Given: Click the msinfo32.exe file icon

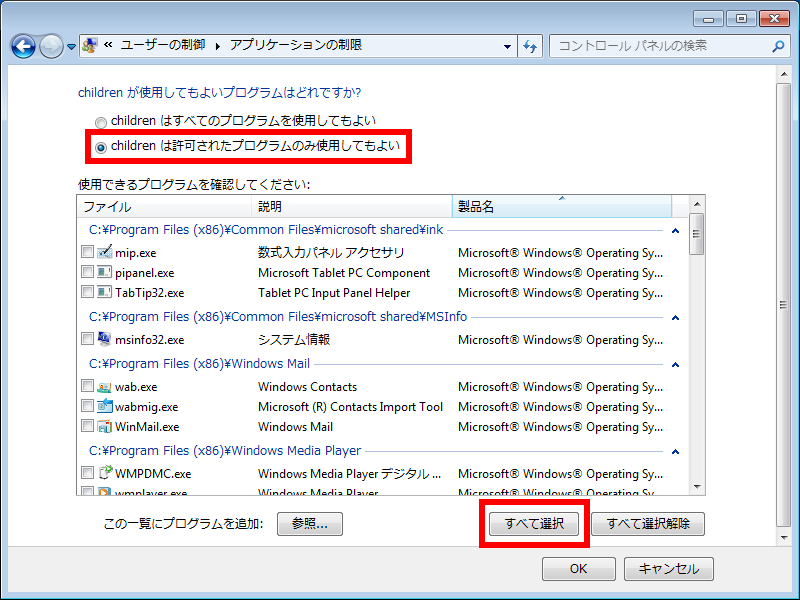Looking at the screenshot, I should click(x=105, y=338).
